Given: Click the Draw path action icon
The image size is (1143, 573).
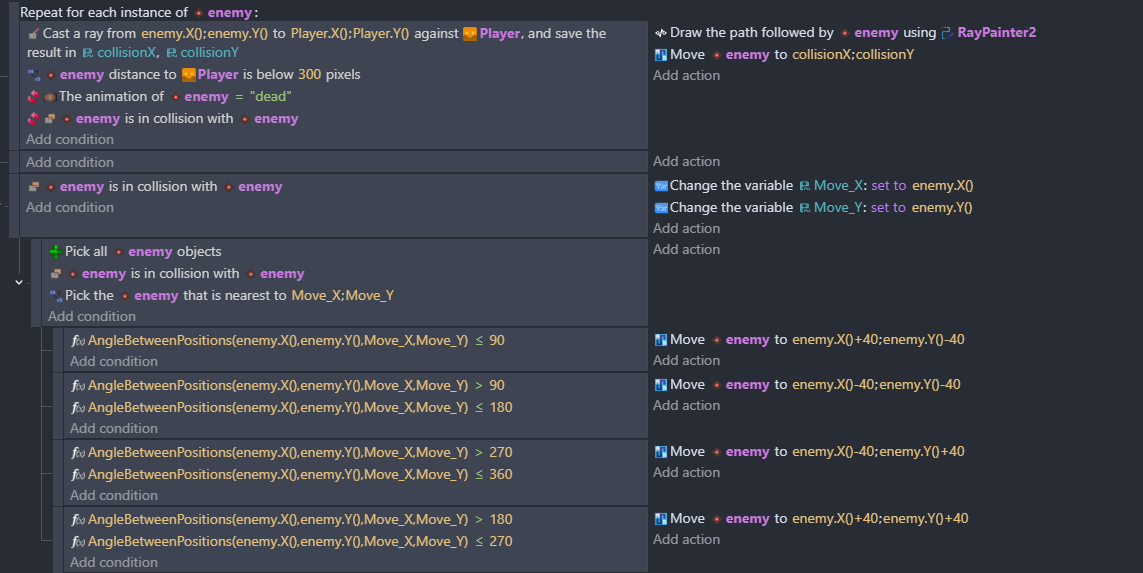Looking at the screenshot, I should click(x=660, y=33).
